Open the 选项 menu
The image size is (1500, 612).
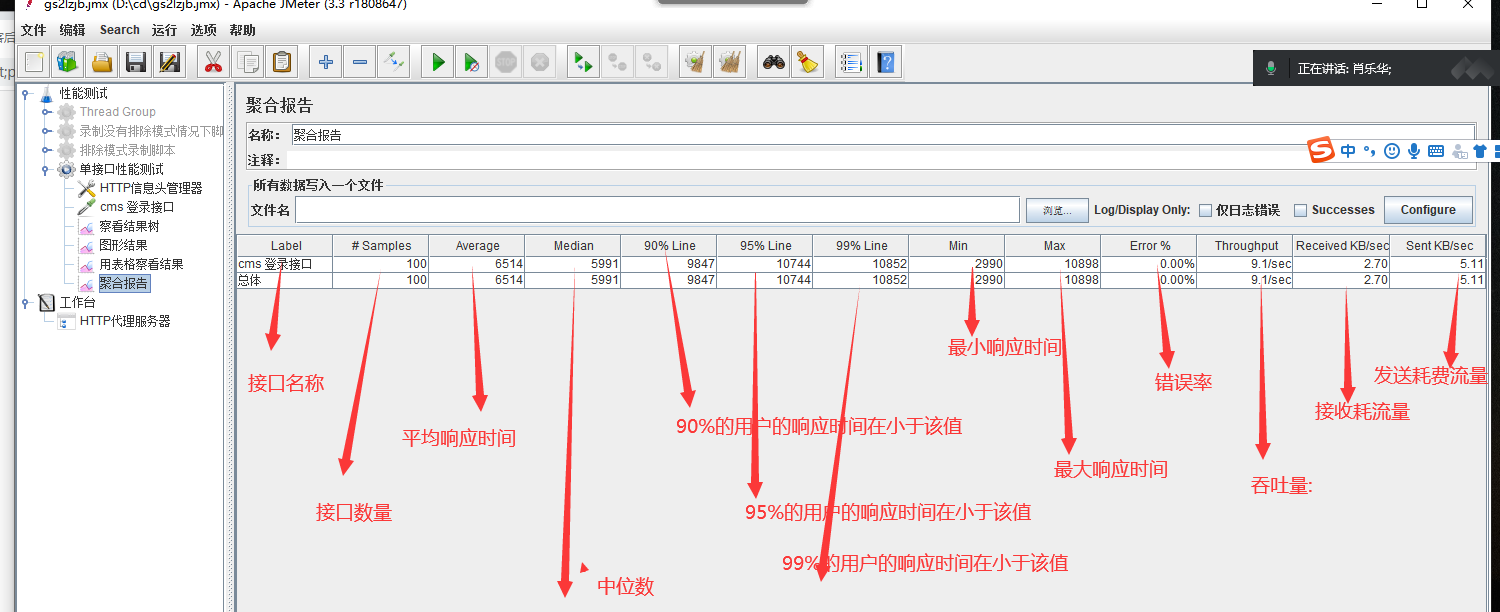coord(203,30)
